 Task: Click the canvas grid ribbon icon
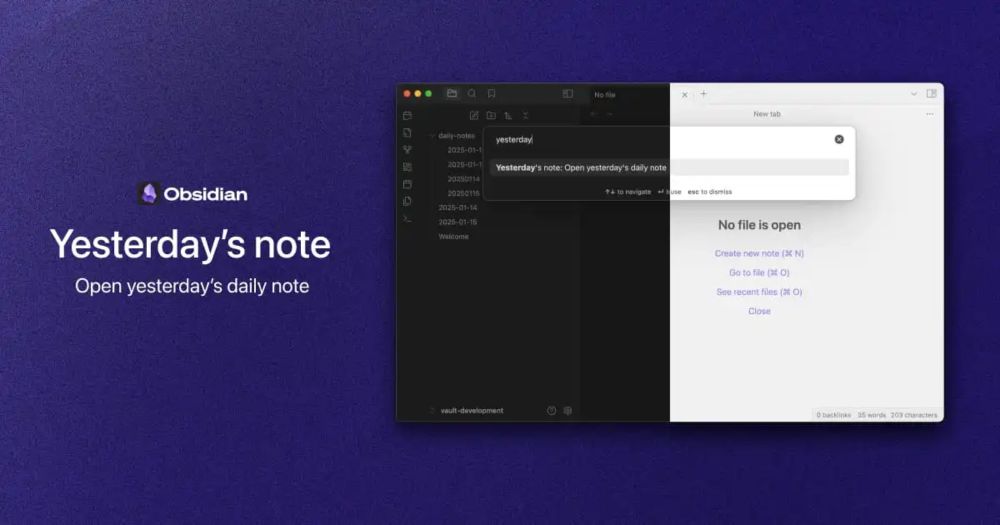pos(408,166)
